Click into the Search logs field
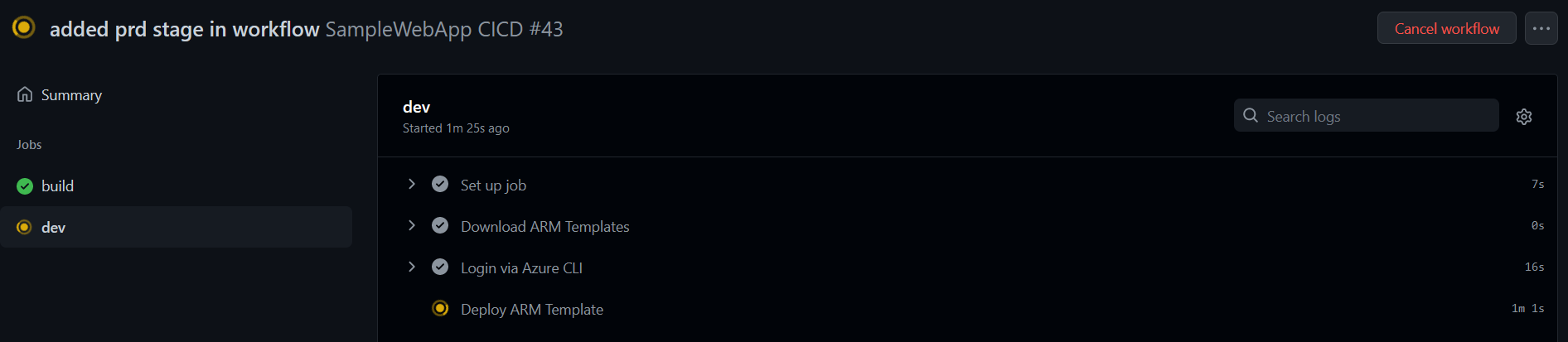The image size is (1568, 342). pos(1376,116)
